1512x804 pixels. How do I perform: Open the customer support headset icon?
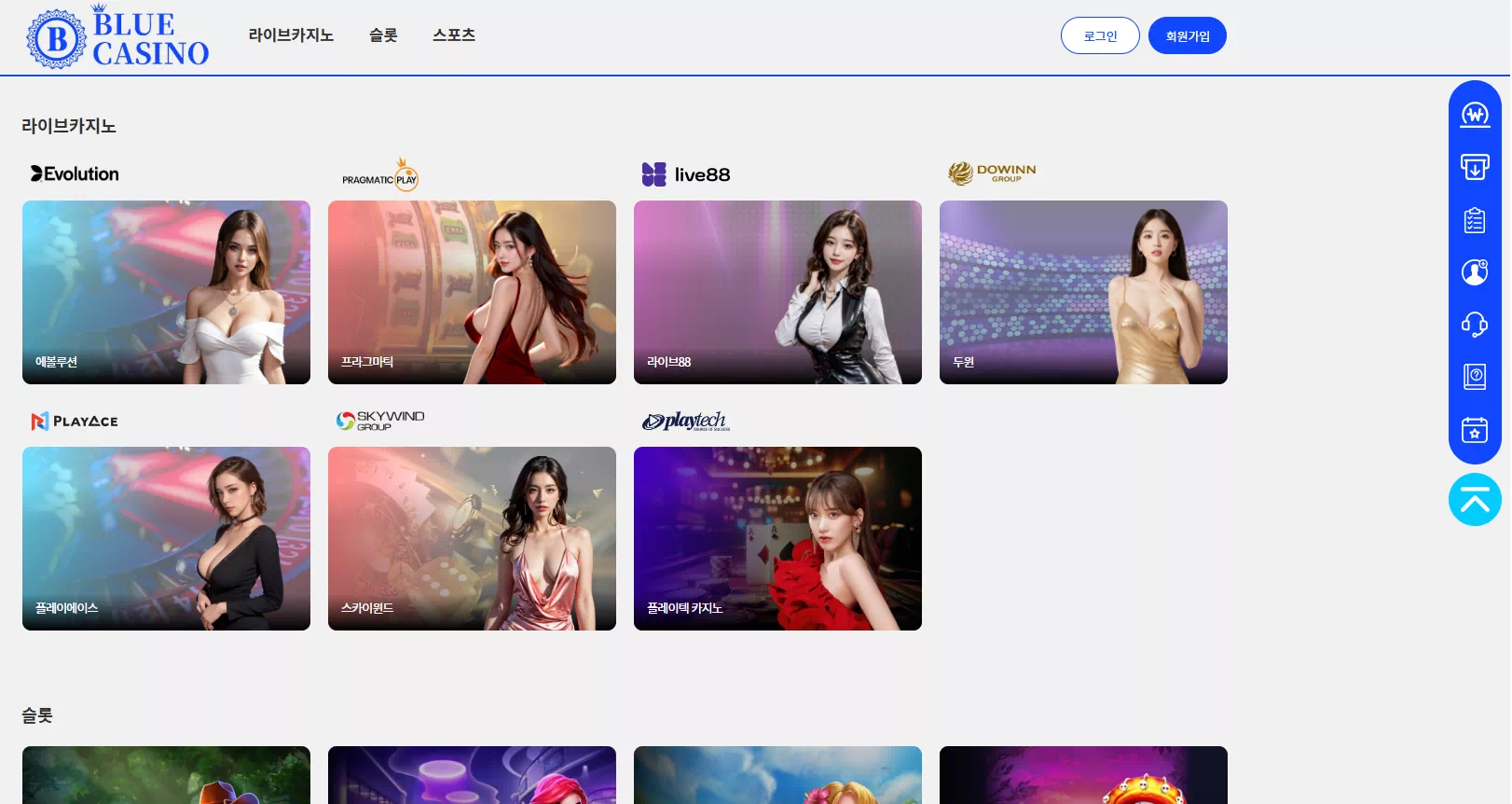coord(1475,325)
